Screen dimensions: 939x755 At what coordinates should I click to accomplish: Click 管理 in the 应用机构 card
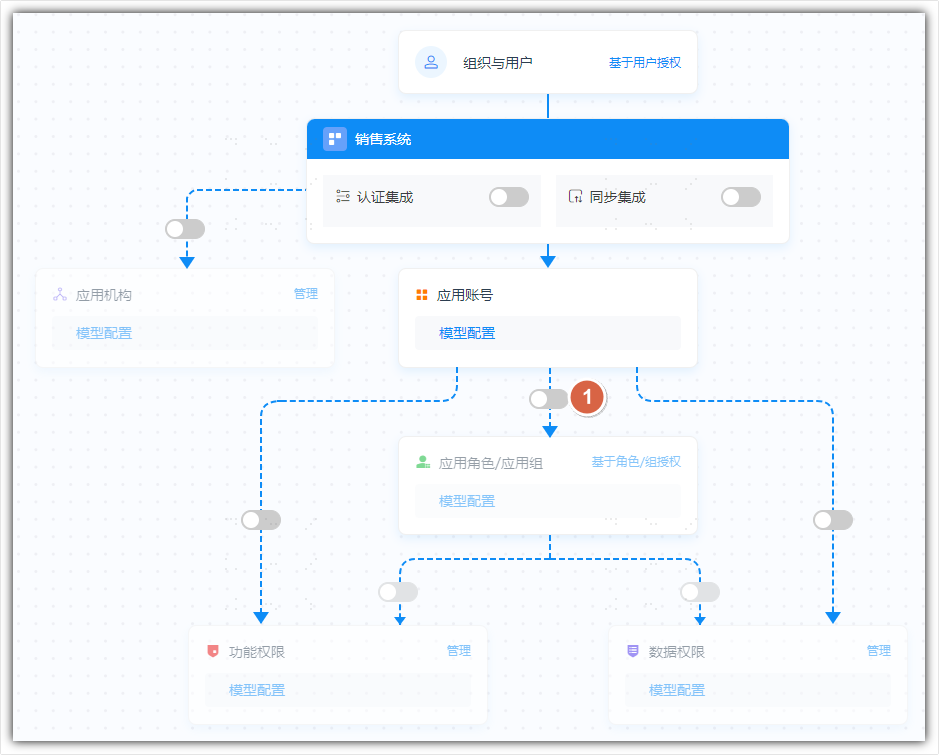(305, 294)
